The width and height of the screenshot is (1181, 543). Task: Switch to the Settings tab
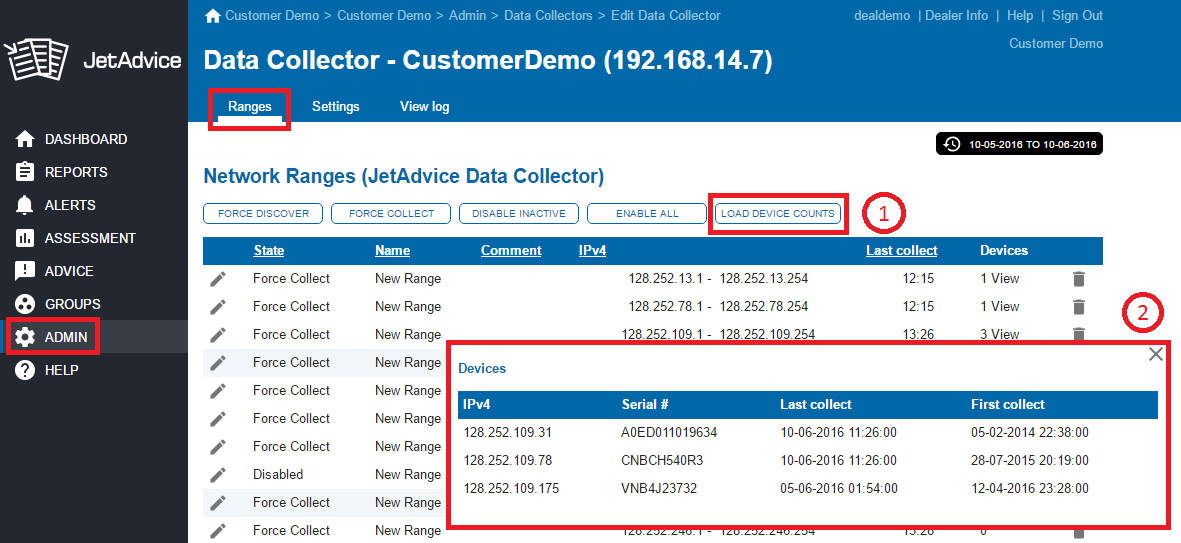pyautogui.click(x=335, y=106)
